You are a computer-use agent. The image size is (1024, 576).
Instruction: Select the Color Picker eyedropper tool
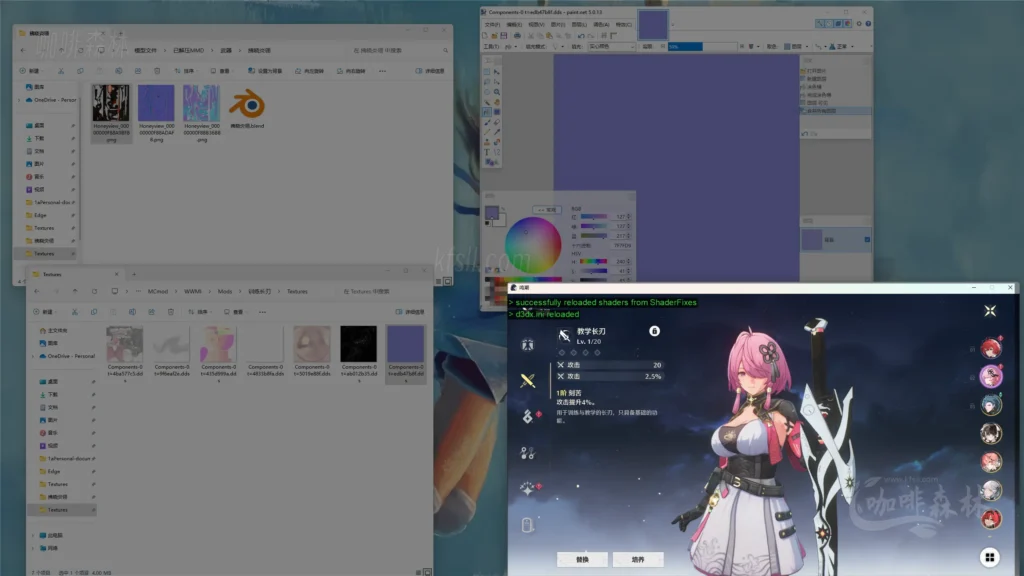tap(496, 132)
